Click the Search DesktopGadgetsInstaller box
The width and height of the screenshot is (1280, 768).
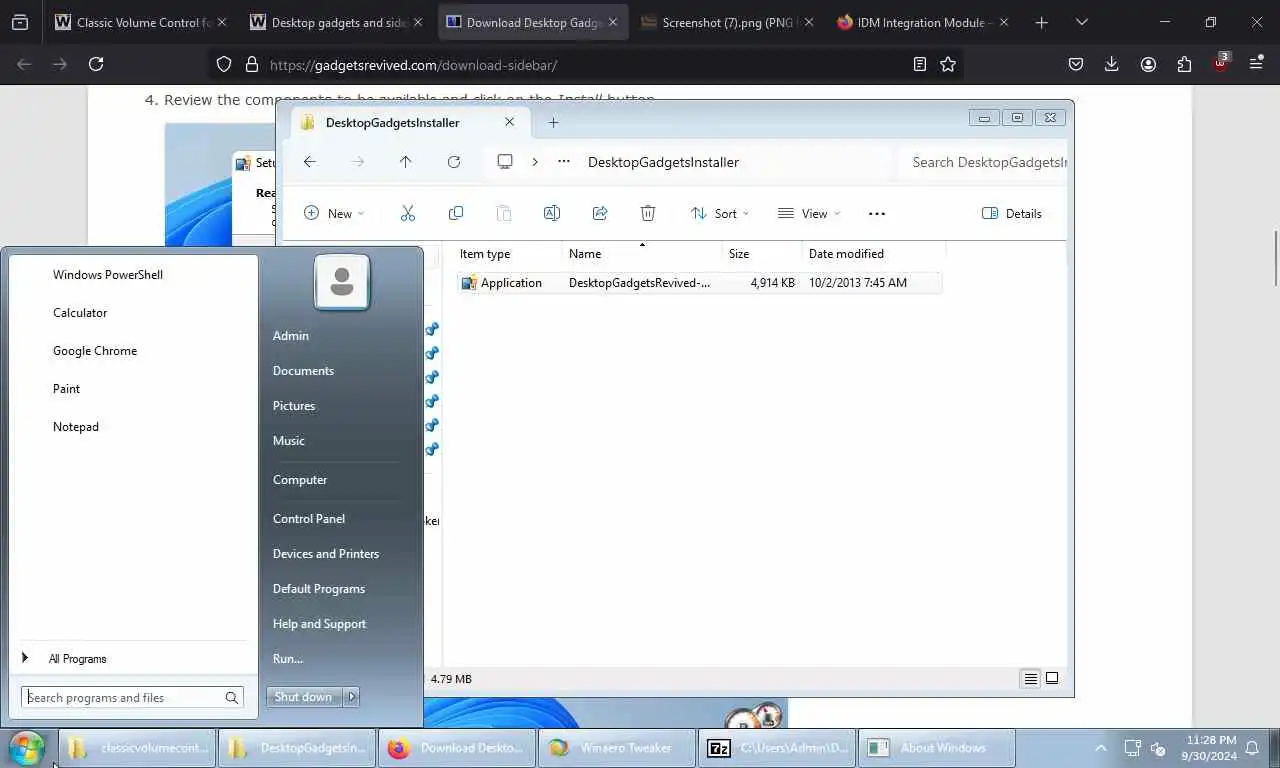click(x=985, y=162)
